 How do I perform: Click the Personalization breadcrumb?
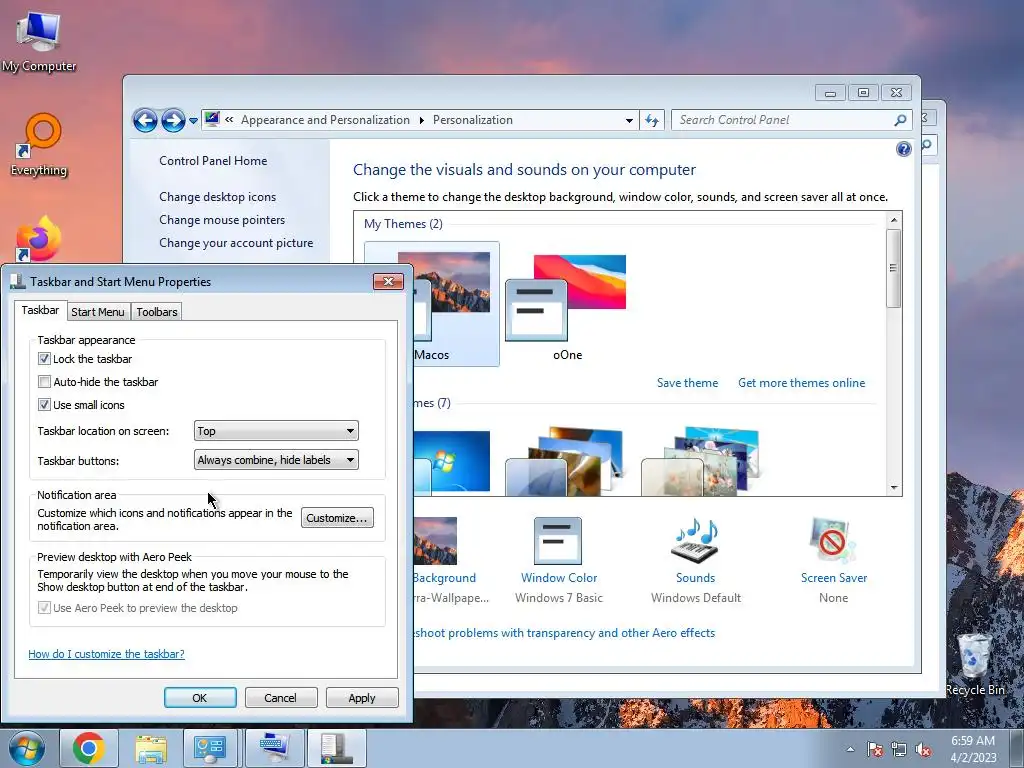(x=473, y=120)
